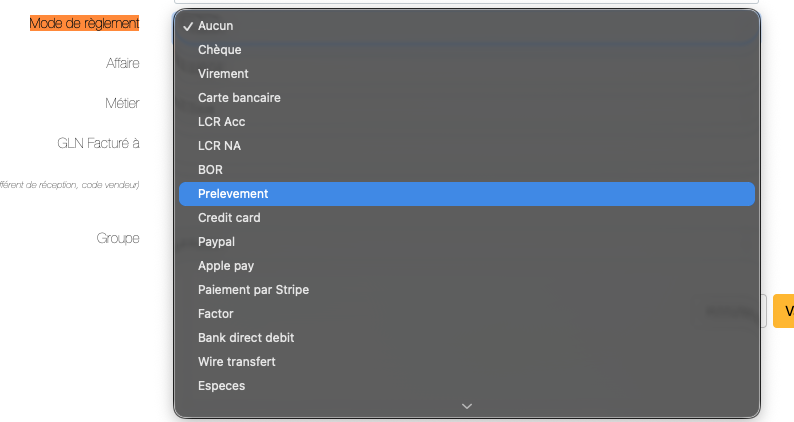Choose Chèque as payment mode

coord(220,50)
